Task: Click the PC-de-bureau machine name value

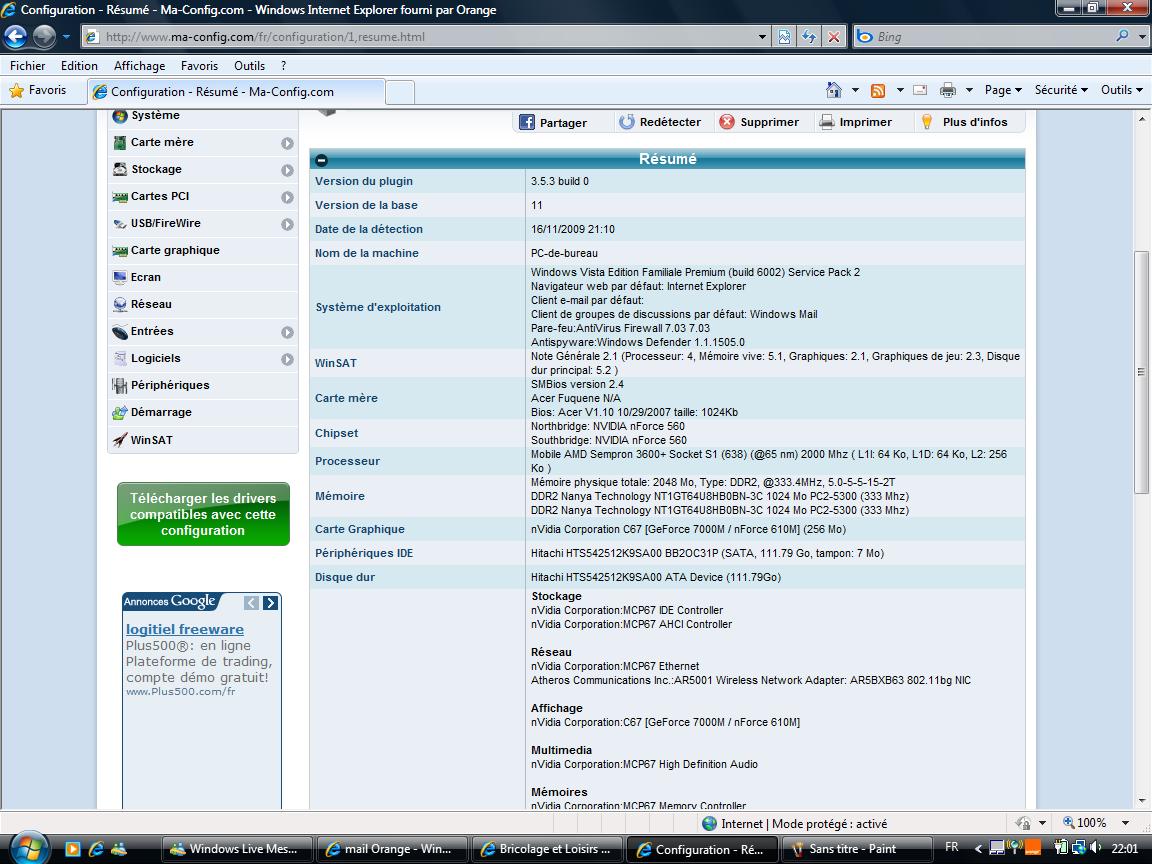Action: 564,253
